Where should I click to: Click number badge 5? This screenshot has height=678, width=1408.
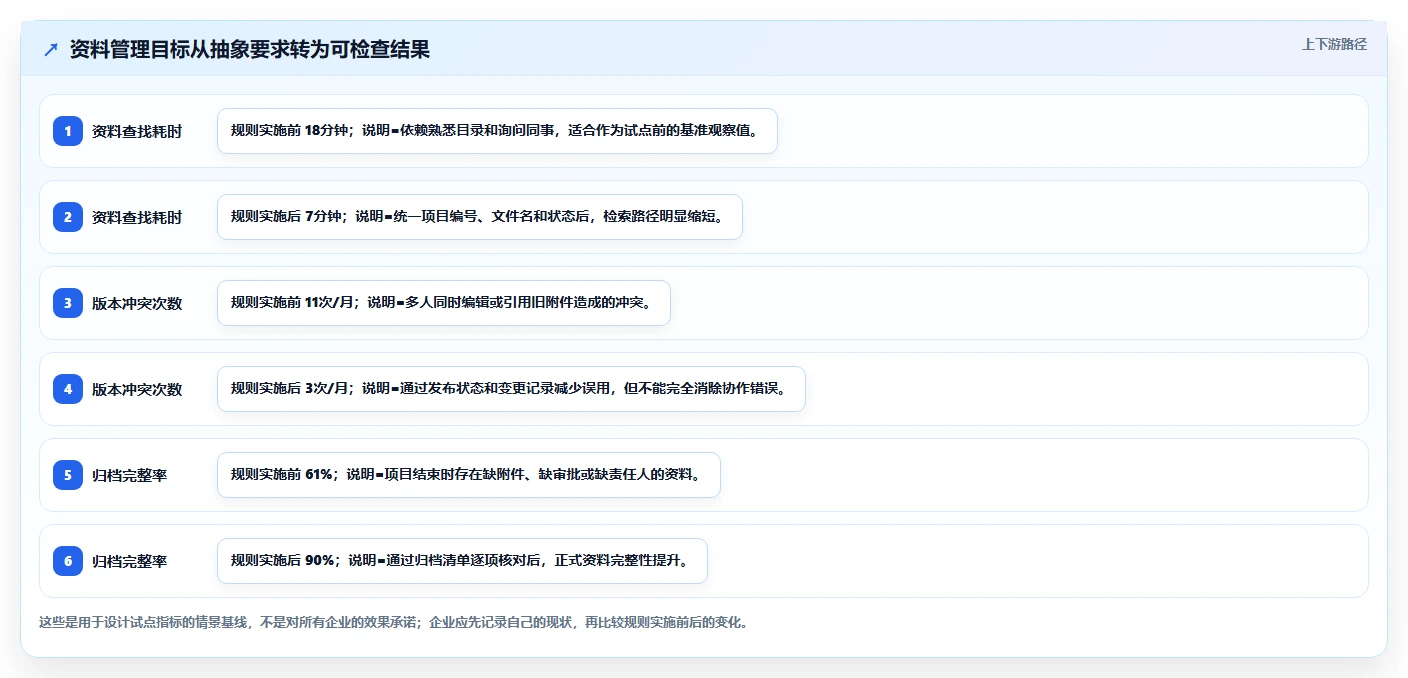coord(68,475)
